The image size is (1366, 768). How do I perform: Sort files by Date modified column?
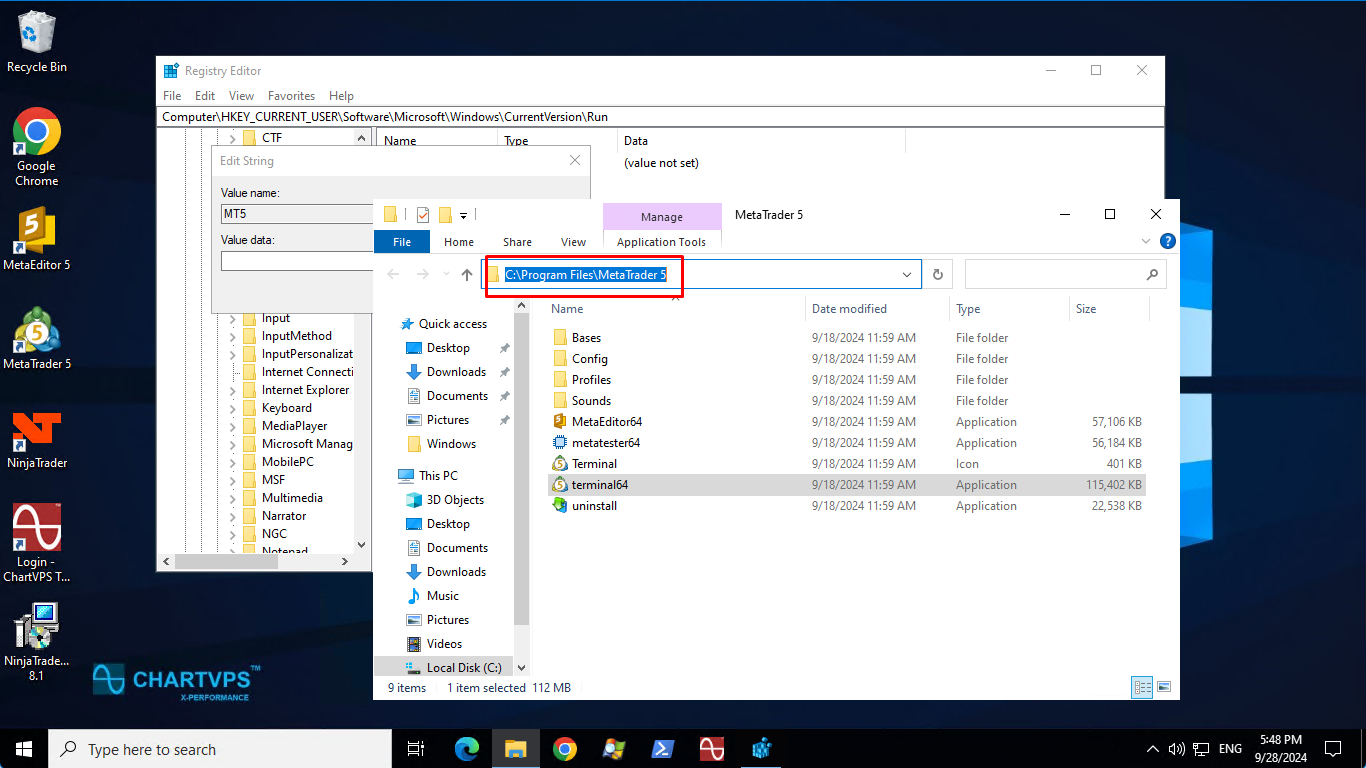[849, 309]
